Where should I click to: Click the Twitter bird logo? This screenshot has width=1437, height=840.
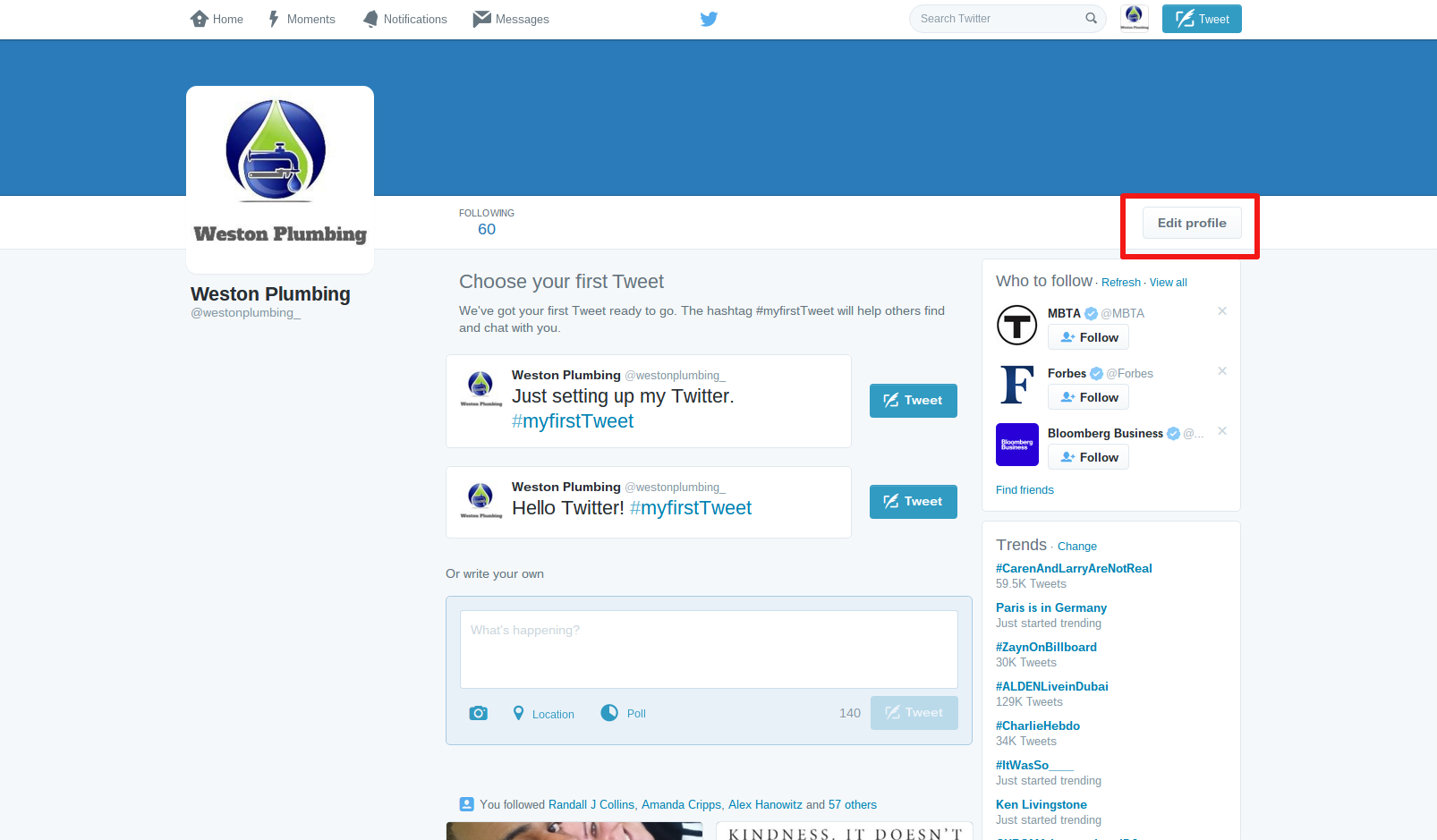tap(709, 19)
